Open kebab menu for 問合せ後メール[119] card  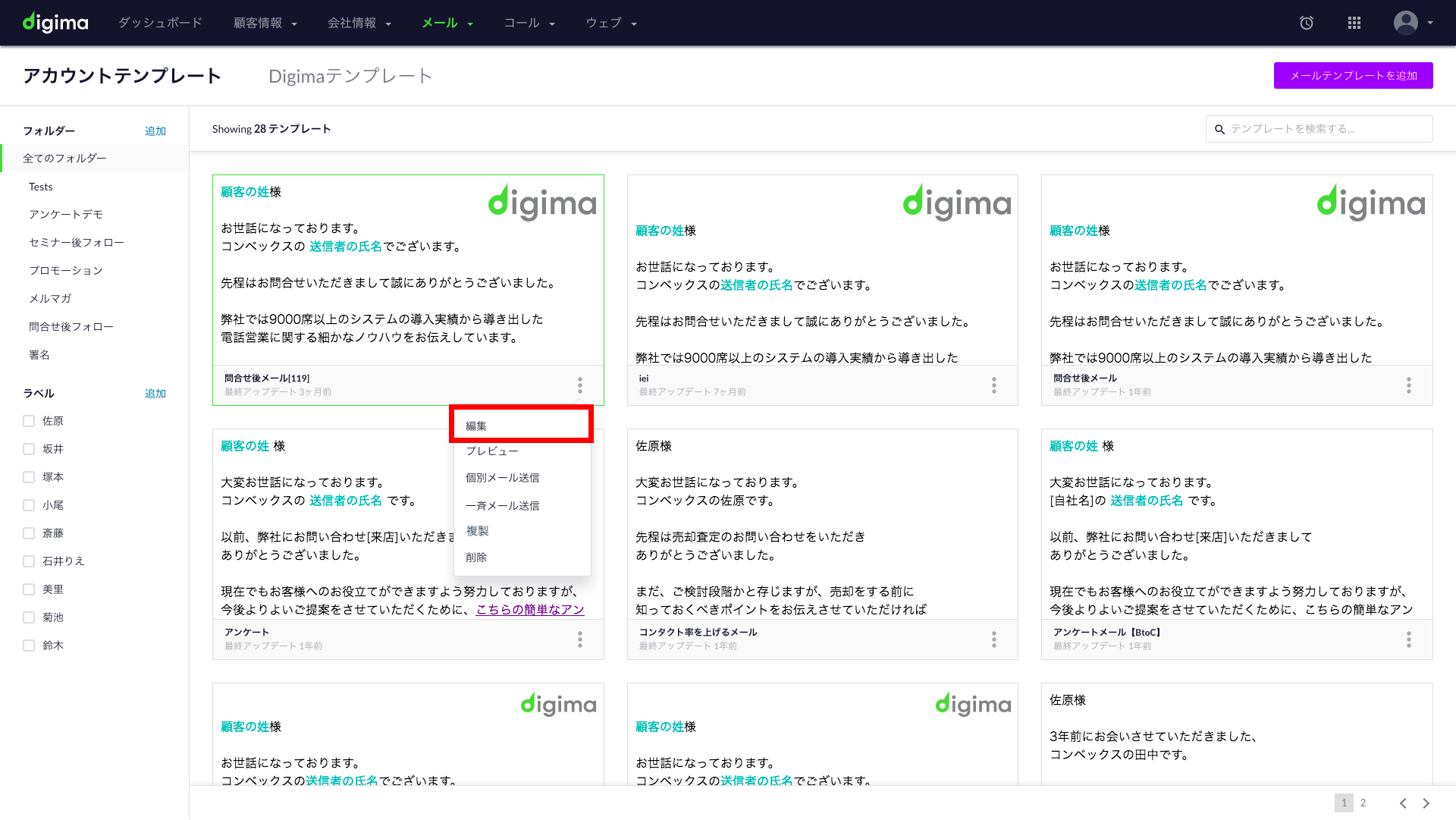click(x=580, y=385)
